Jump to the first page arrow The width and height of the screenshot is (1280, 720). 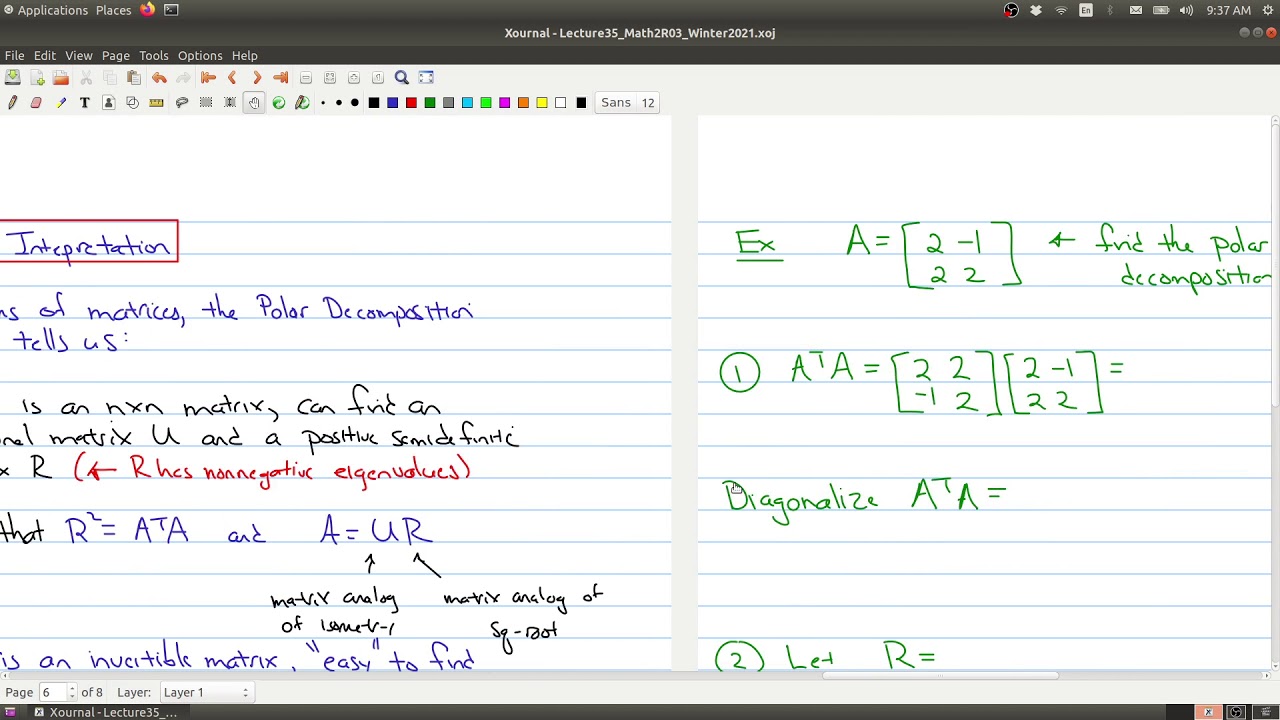click(208, 78)
